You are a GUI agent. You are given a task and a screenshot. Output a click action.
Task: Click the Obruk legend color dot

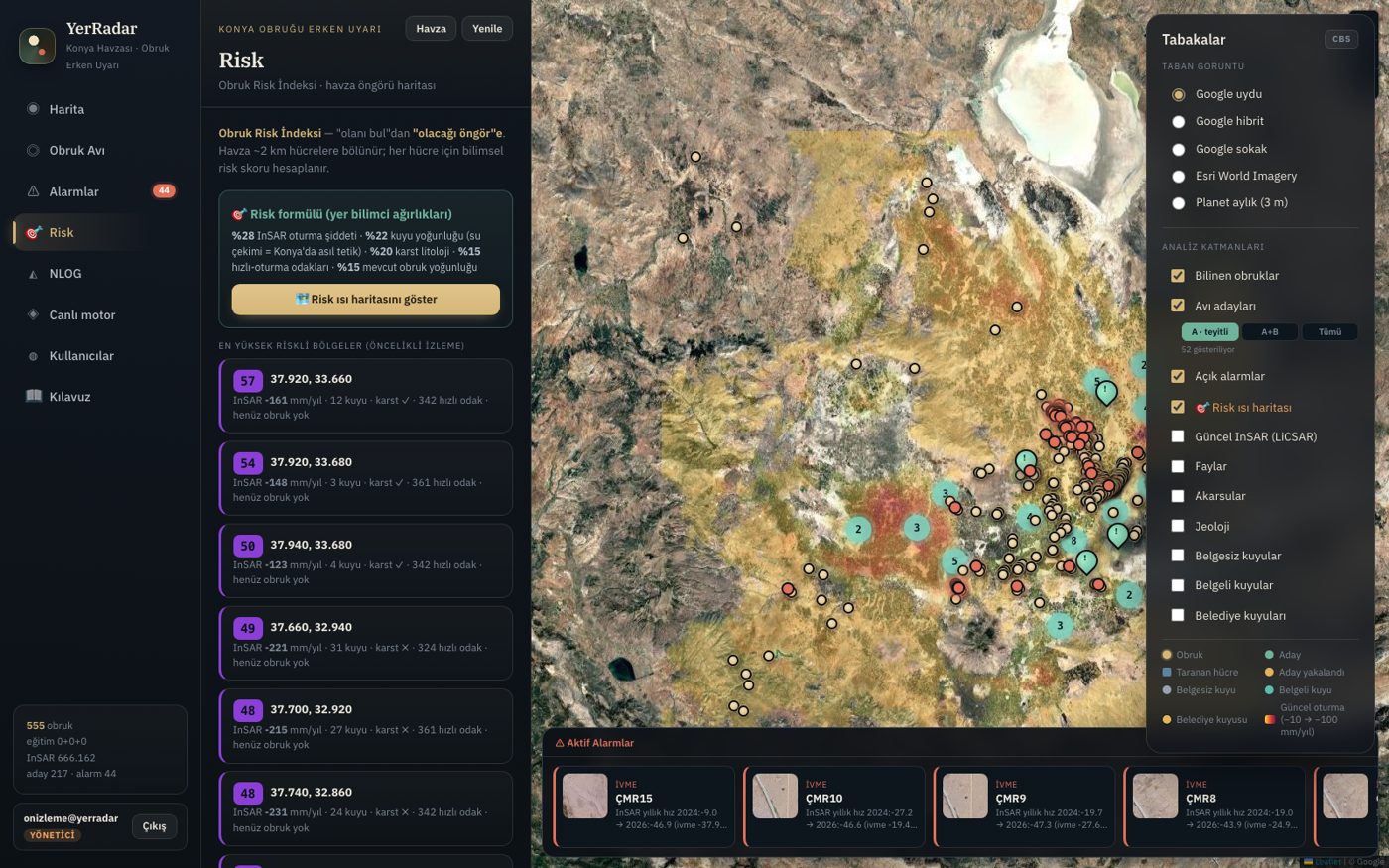point(1167,655)
